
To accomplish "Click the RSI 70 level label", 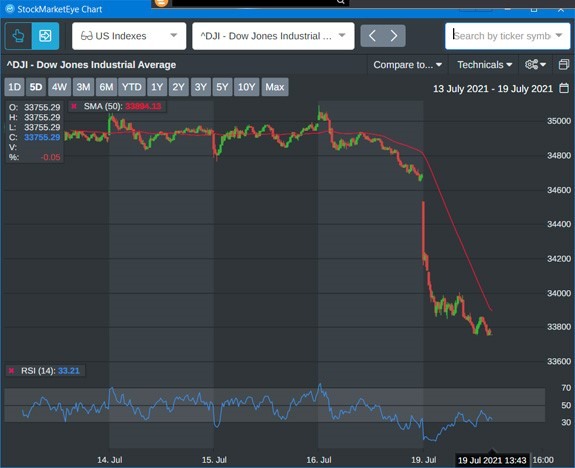I will click(x=566, y=388).
